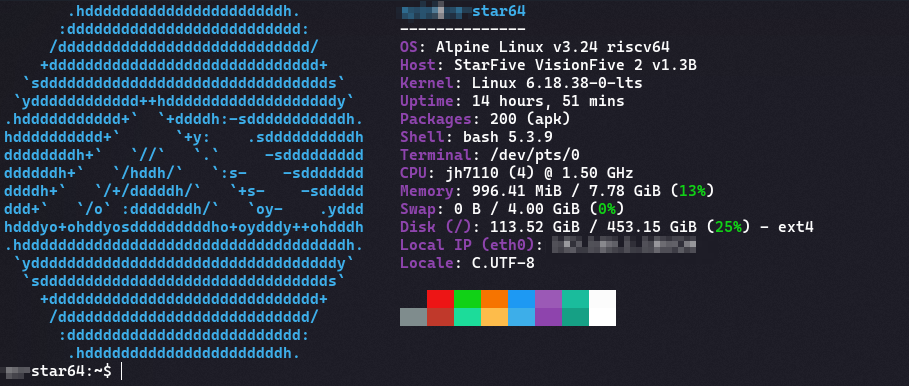Select '/dev/pts/0' terminal path
This screenshot has height=386, width=909.
(535, 155)
